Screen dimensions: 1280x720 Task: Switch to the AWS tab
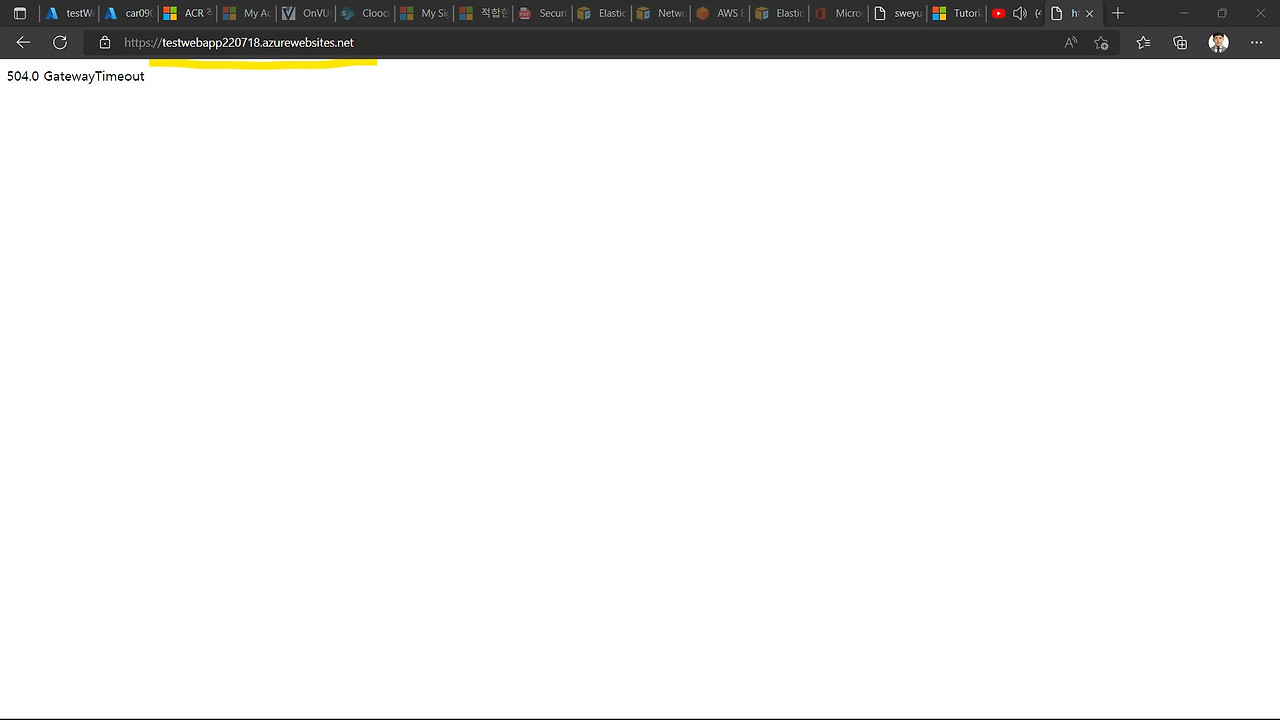(x=719, y=14)
